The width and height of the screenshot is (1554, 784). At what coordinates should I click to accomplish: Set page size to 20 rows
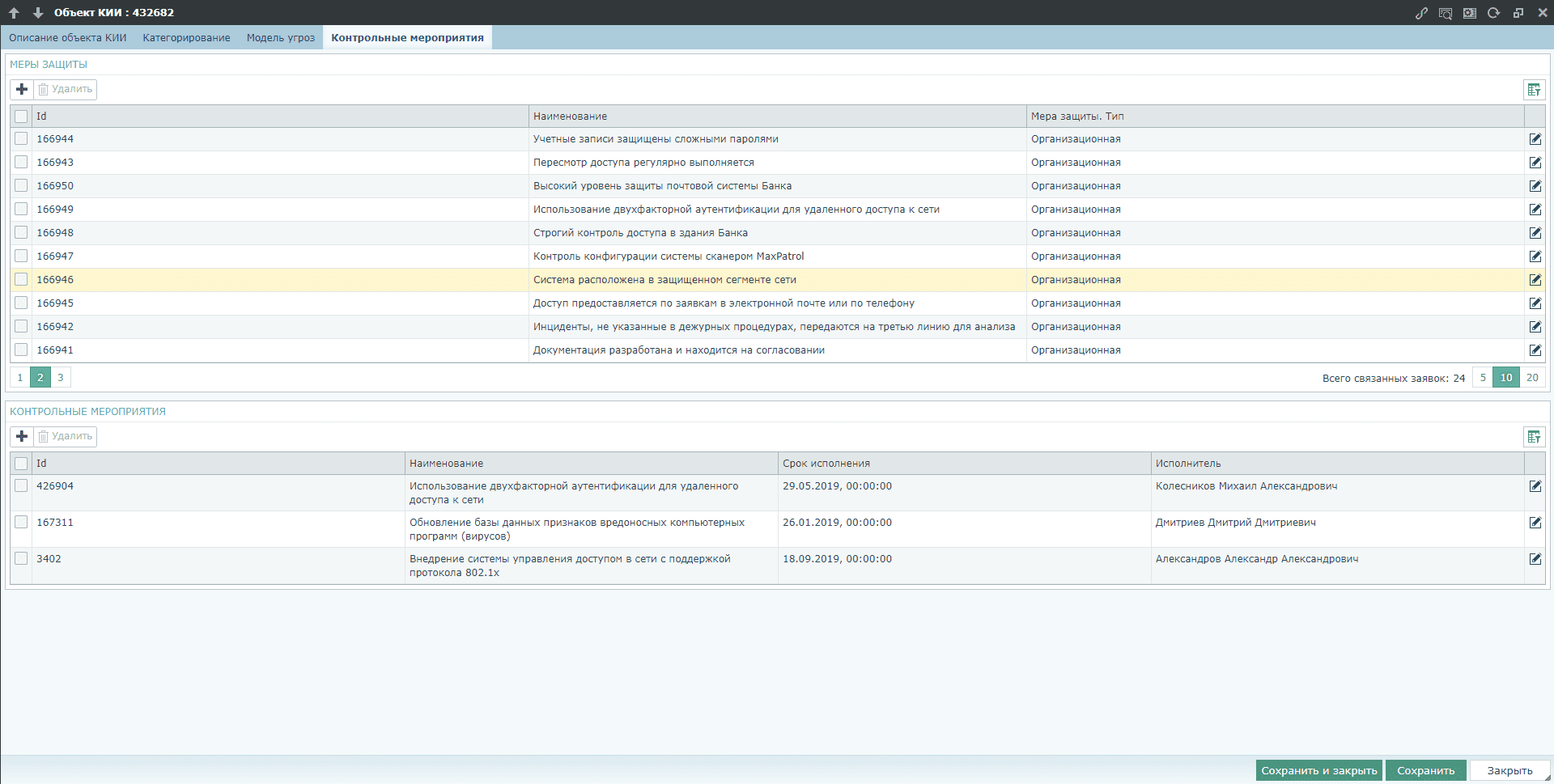(x=1532, y=378)
